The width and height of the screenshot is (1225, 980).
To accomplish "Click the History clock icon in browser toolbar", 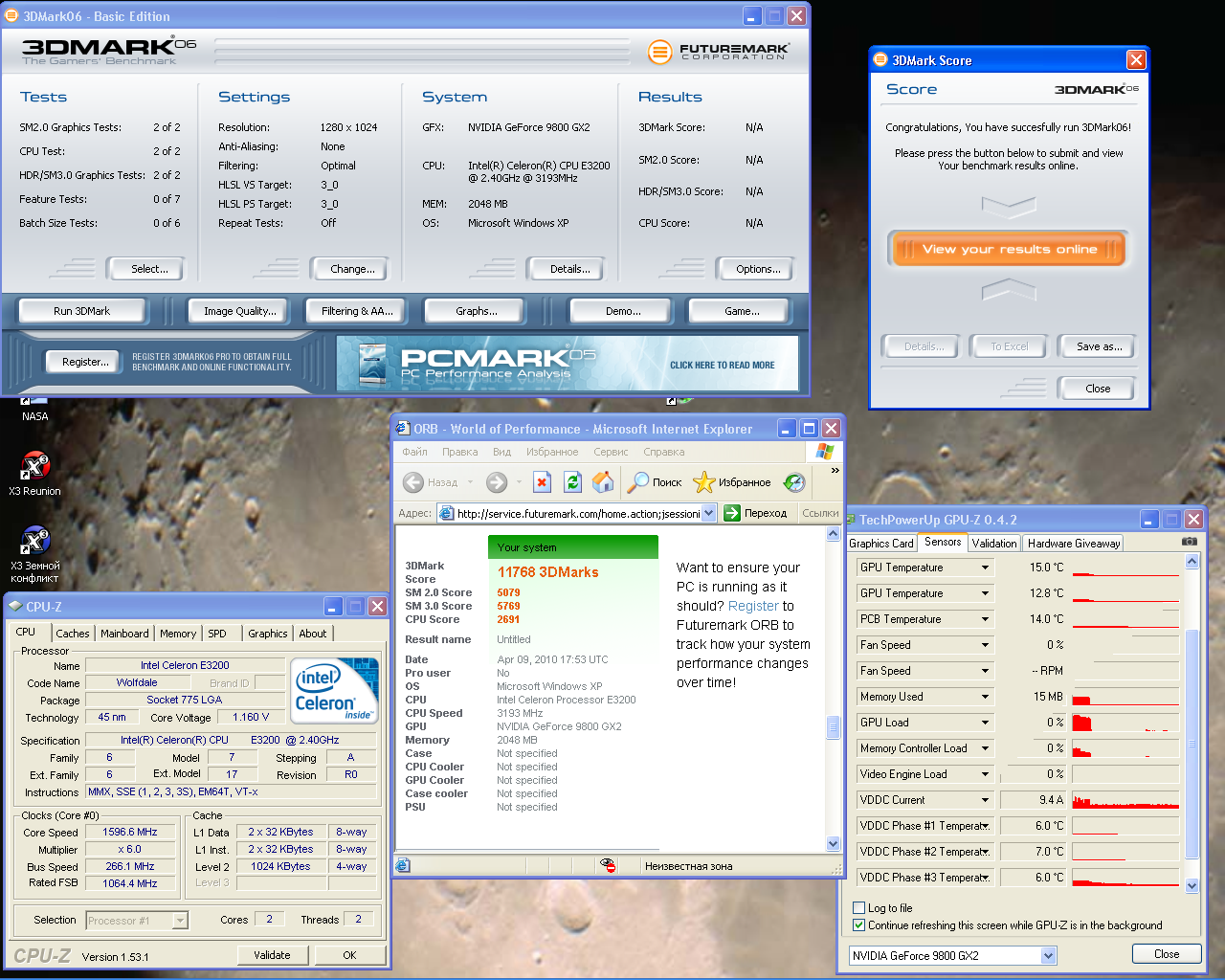I will [x=793, y=482].
